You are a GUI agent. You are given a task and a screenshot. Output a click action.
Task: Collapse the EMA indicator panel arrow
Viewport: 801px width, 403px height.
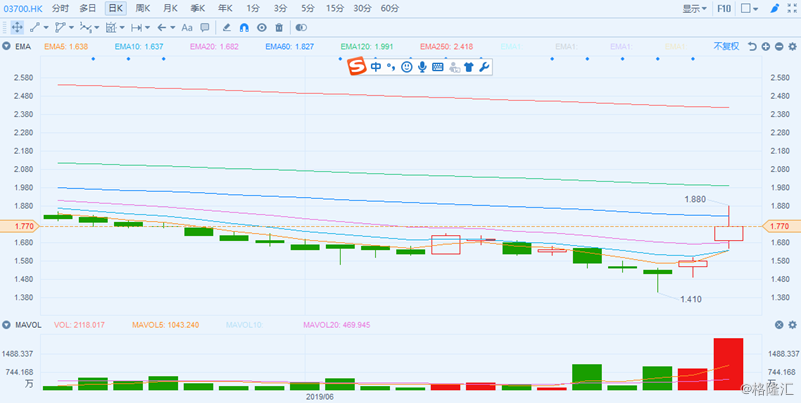6,46
